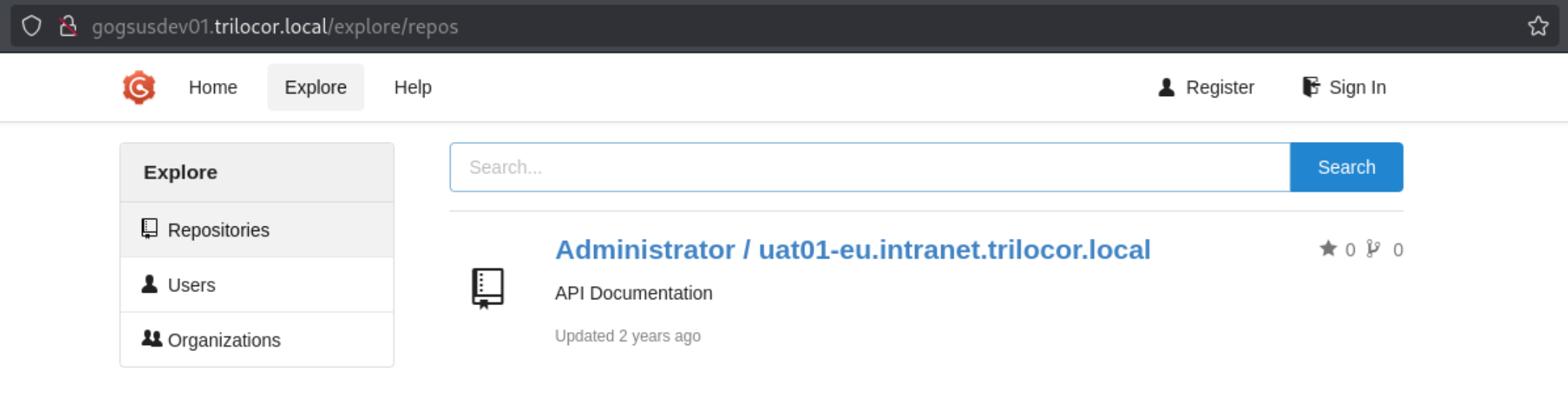
Task: Click the Gogs logo icon
Action: [x=138, y=87]
